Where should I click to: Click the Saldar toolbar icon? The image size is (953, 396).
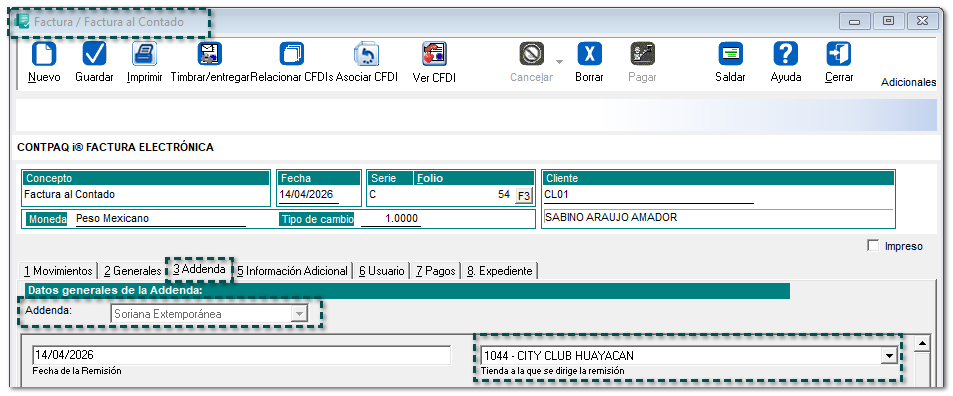pos(731,54)
